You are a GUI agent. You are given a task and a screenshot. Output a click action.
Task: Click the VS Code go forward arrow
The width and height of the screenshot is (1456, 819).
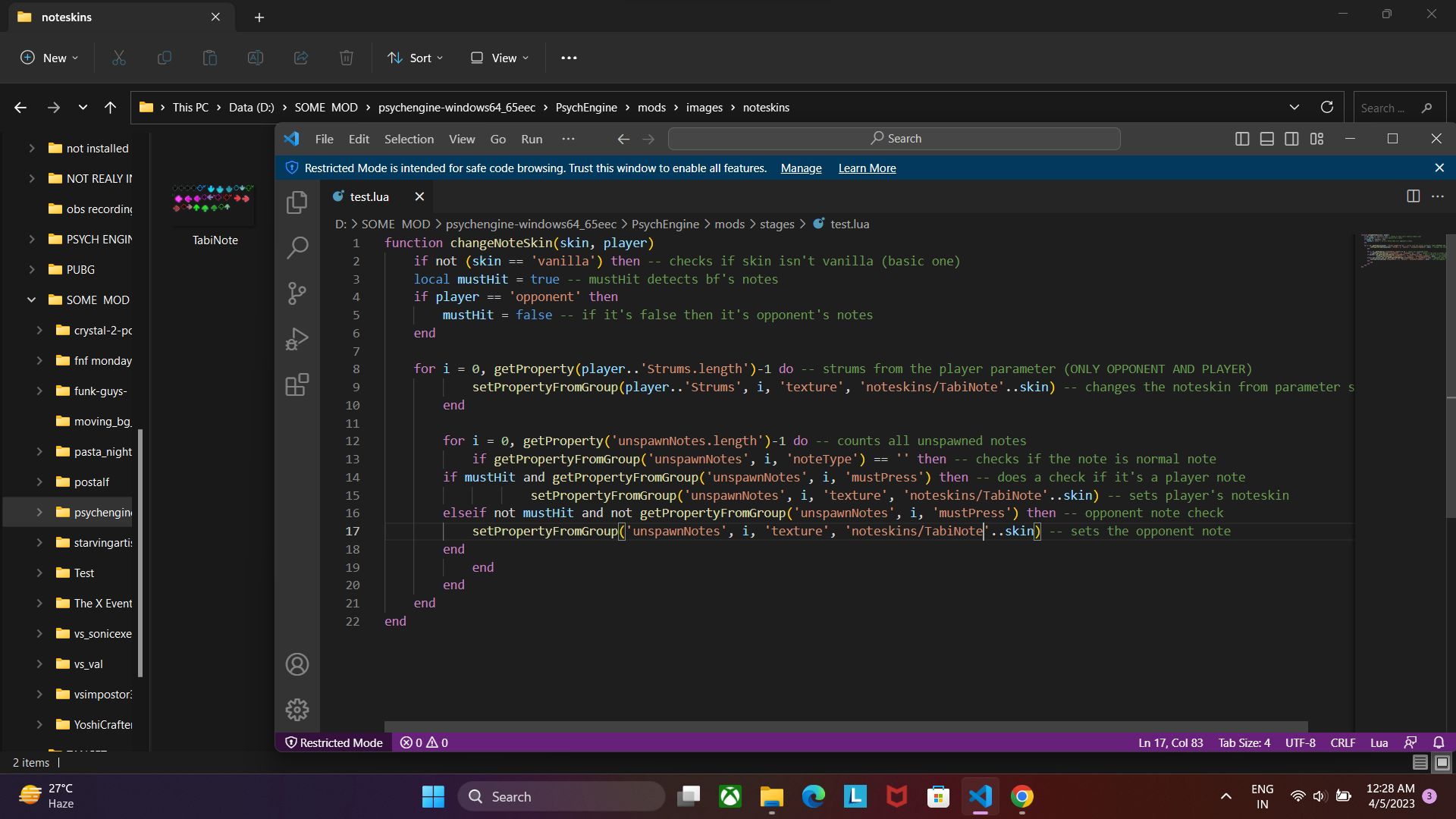[x=648, y=139]
